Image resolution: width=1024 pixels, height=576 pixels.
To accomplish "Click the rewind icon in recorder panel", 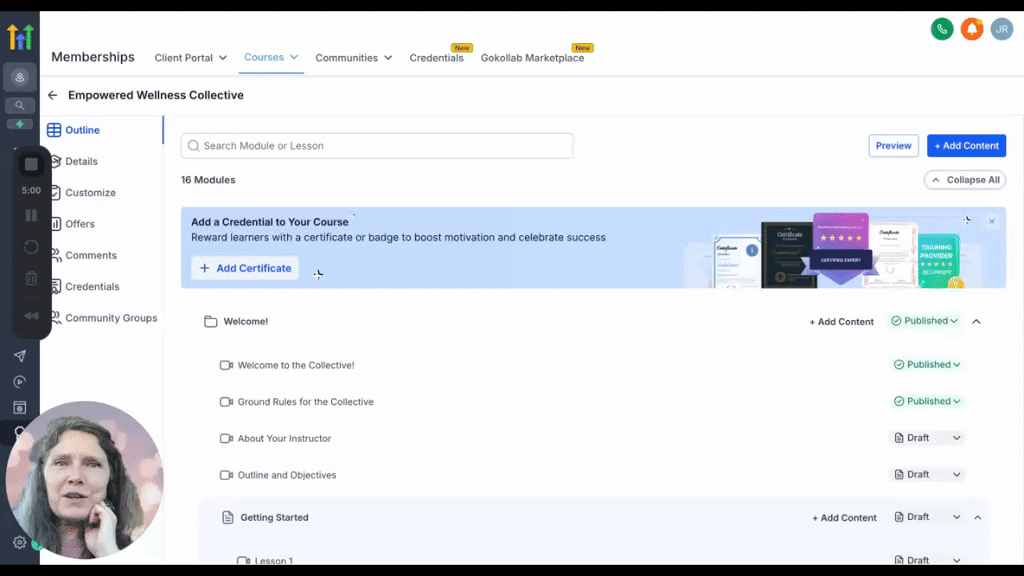I will 31,315.
